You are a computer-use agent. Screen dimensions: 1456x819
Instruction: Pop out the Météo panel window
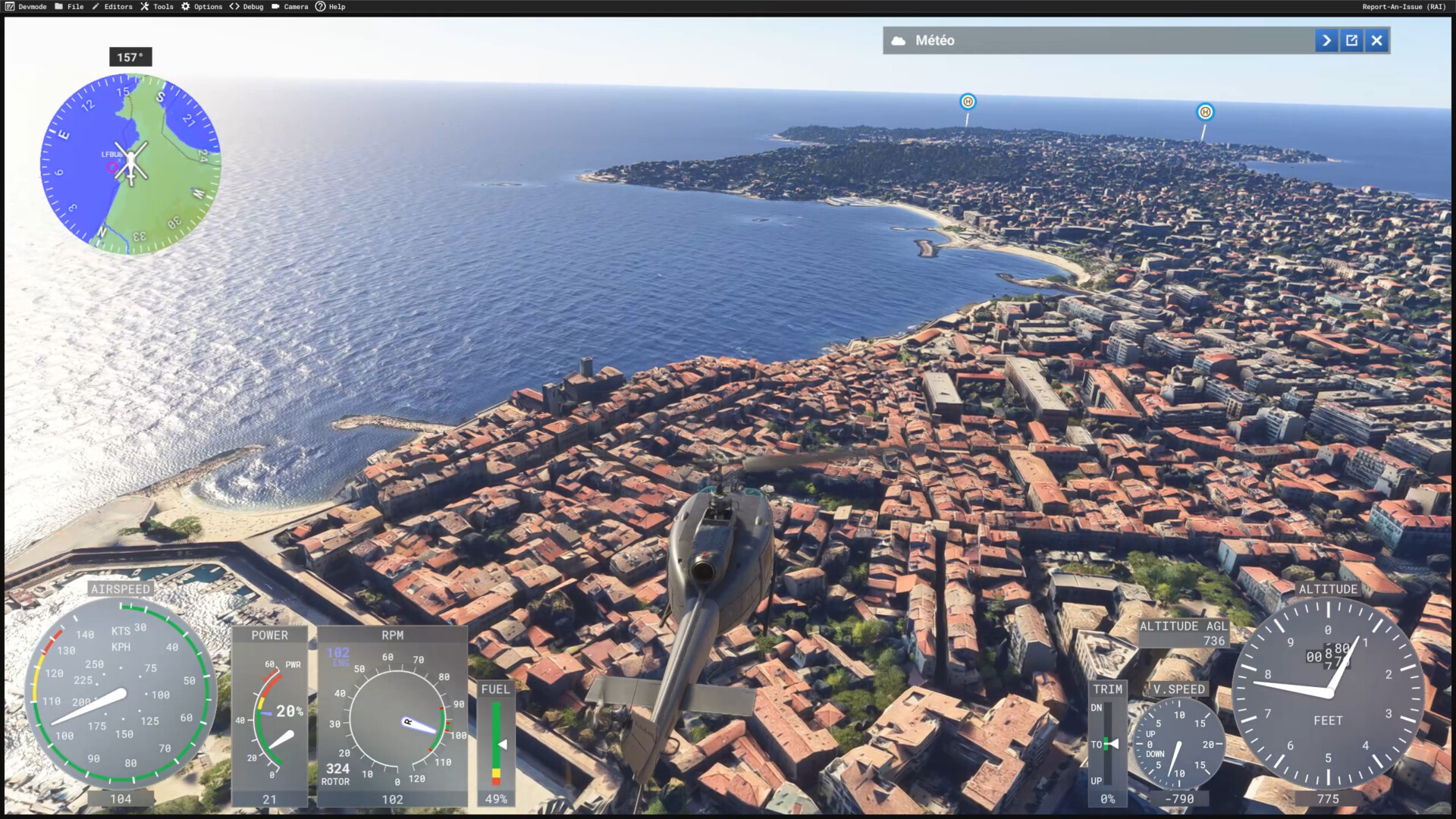pos(1351,41)
